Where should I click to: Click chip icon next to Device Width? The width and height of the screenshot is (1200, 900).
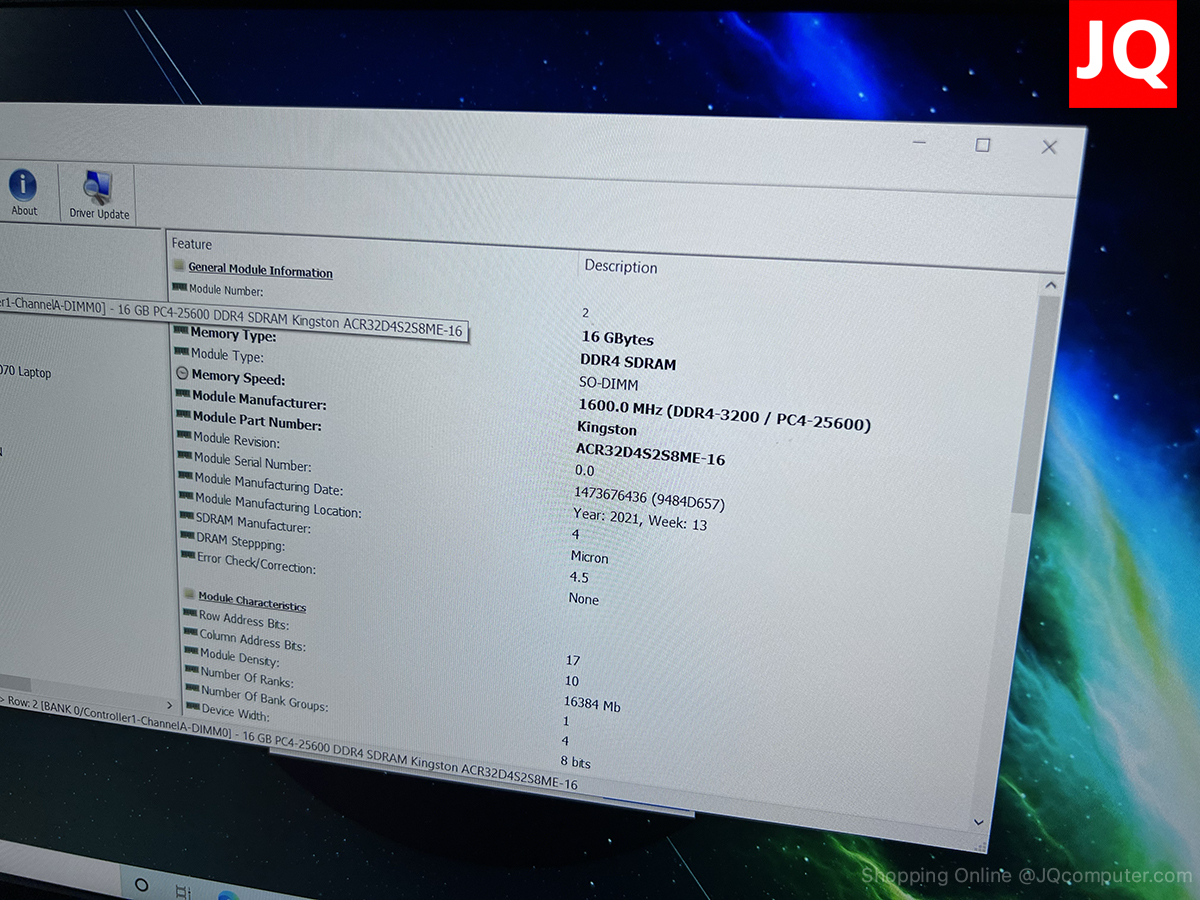pos(194,706)
